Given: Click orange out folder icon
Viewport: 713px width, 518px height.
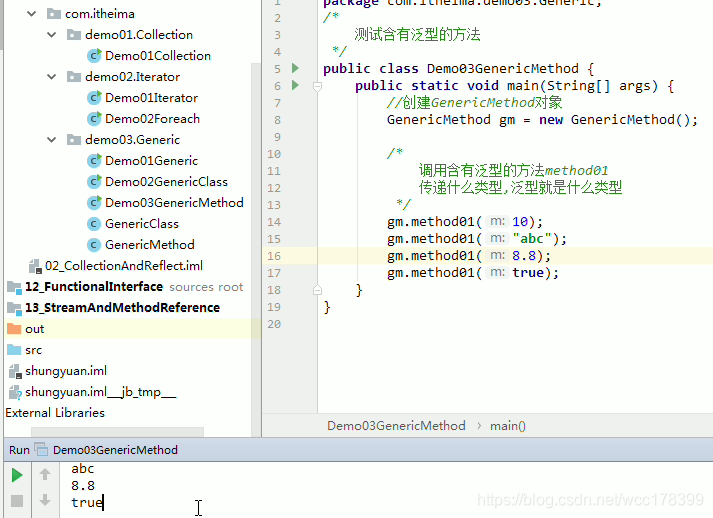Looking at the screenshot, I should (14, 329).
